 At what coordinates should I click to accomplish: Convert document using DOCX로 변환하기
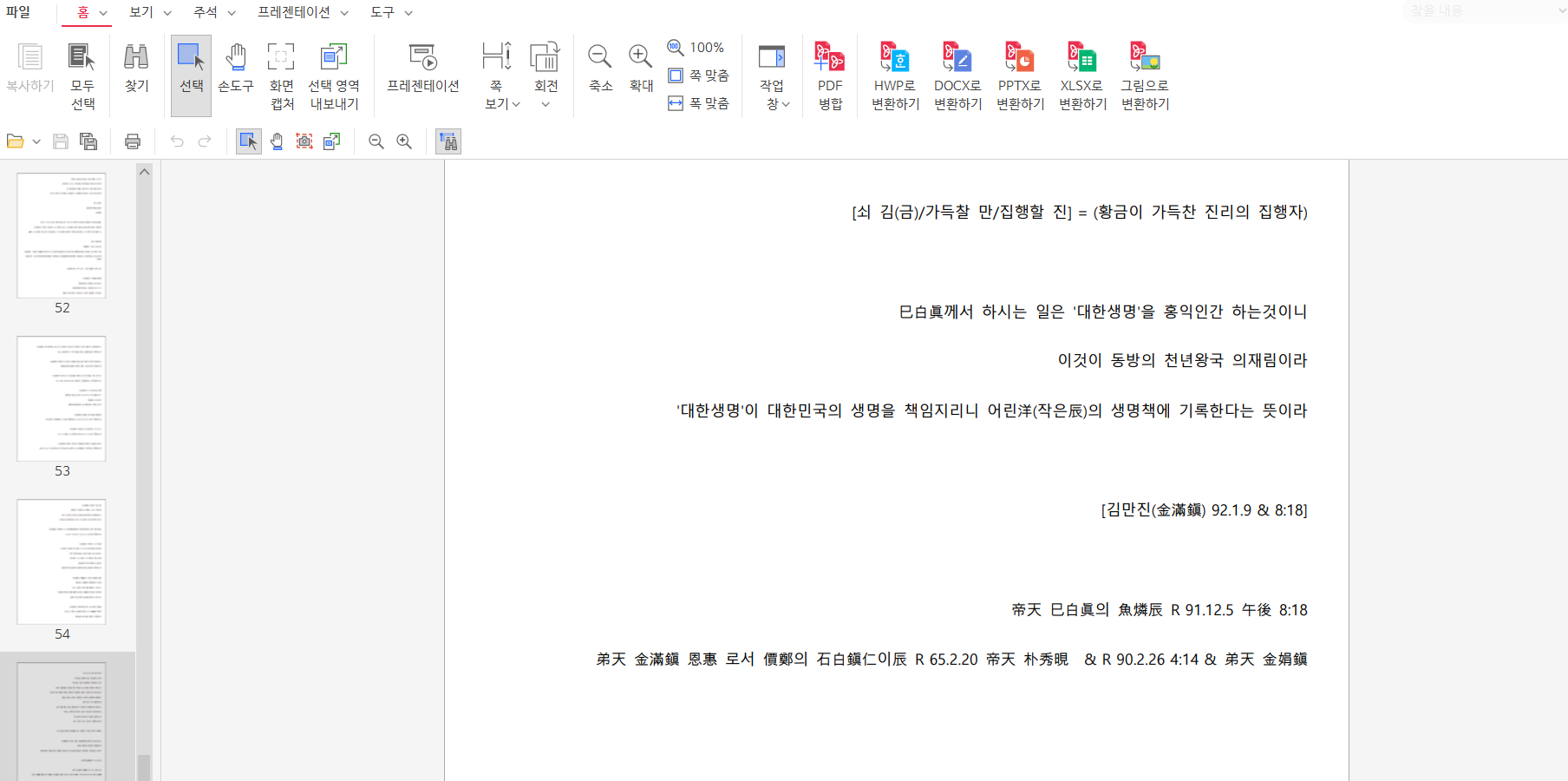957,58
